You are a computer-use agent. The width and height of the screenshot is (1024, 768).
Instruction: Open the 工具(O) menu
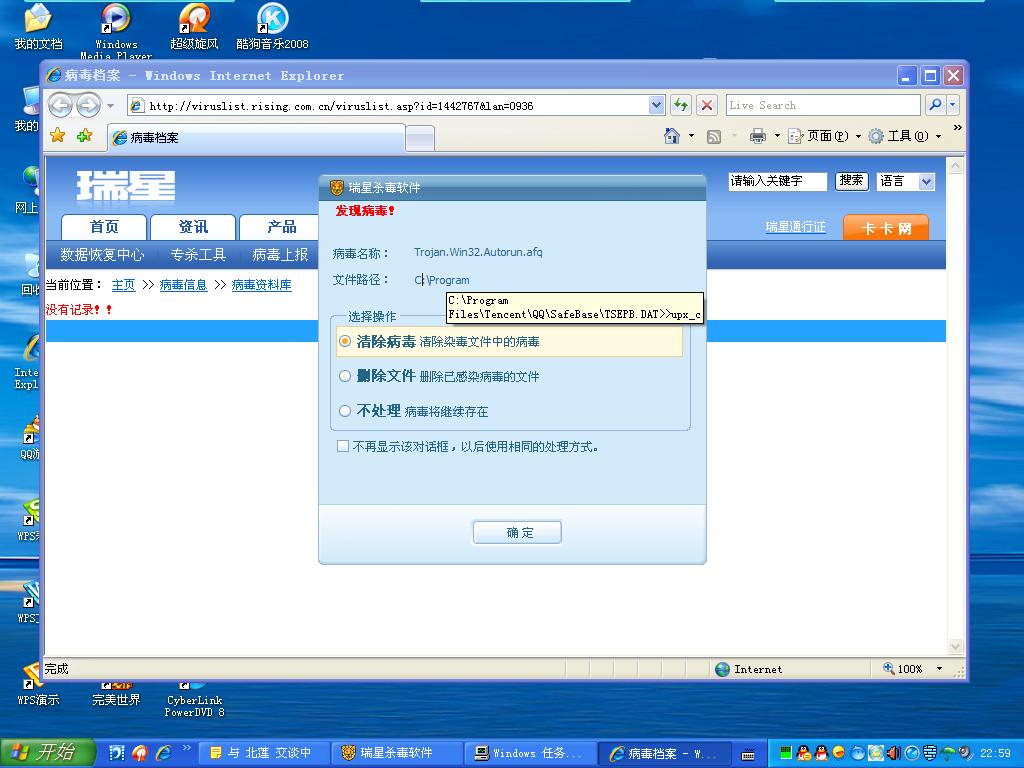(x=904, y=136)
